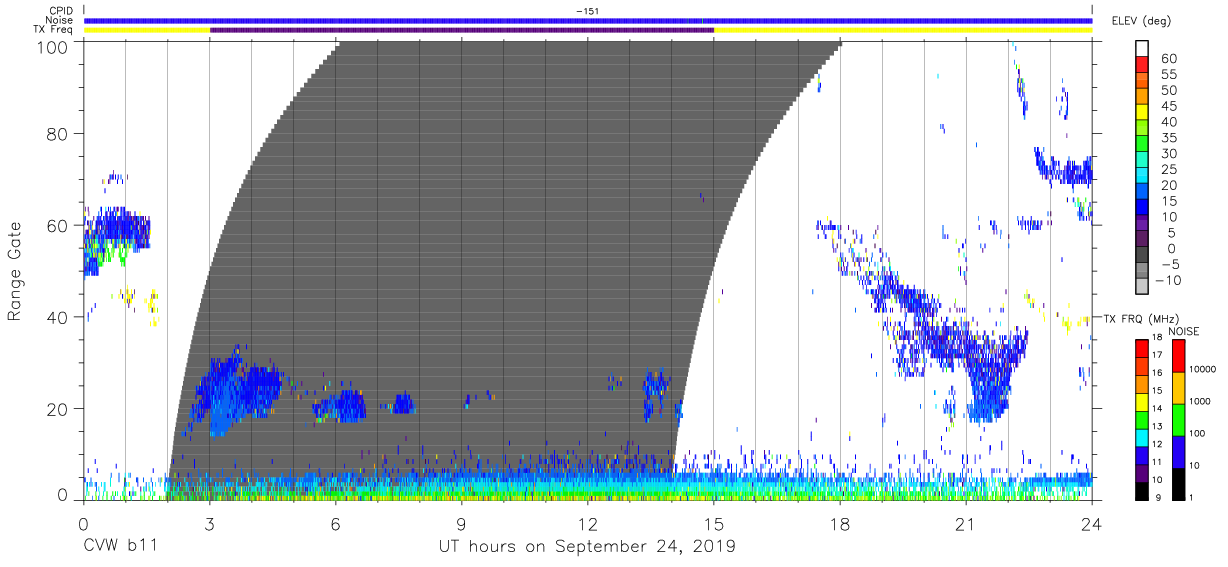The height and width of the screenshot is (567, 1228).
Task: Click the 20 tick on the Range Gate axis
Action: [x=58, y=408]
